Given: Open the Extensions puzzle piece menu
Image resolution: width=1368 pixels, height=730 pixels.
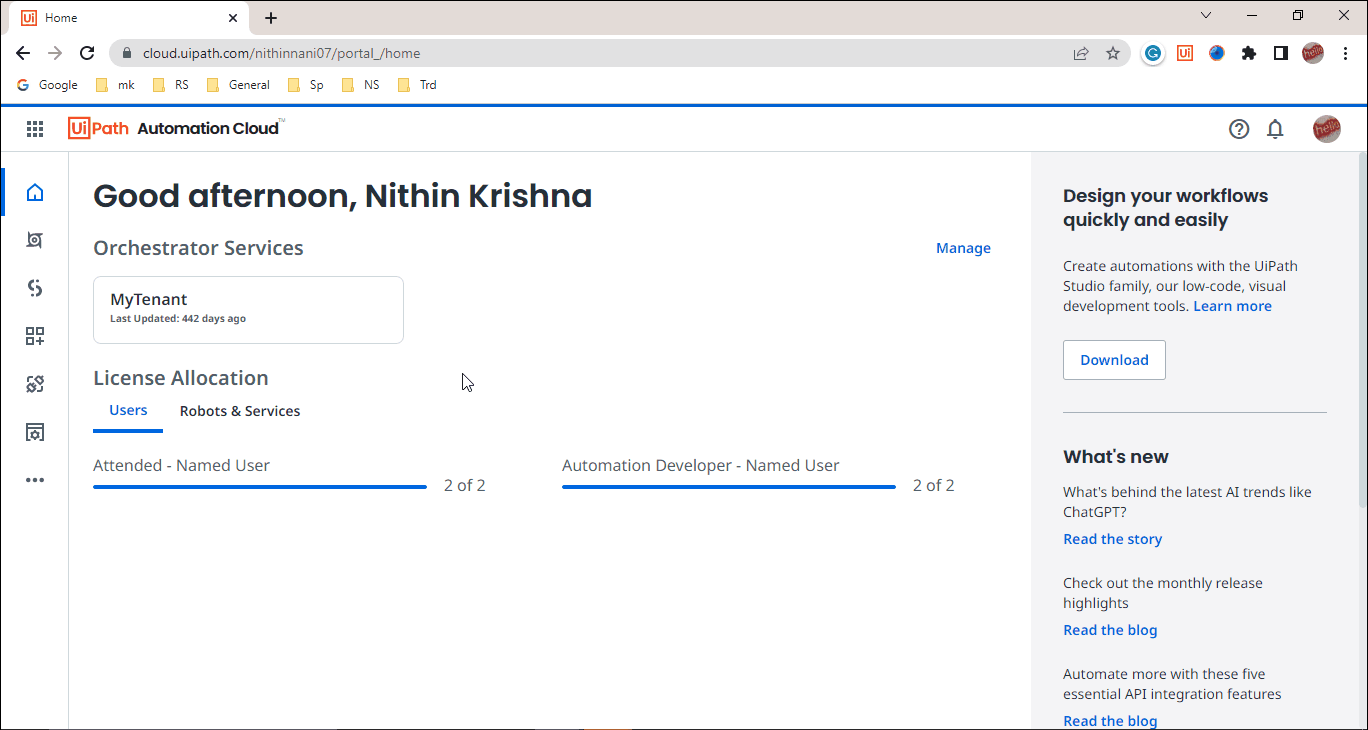Looking at the screenshot, I should tap(1249, 54).
